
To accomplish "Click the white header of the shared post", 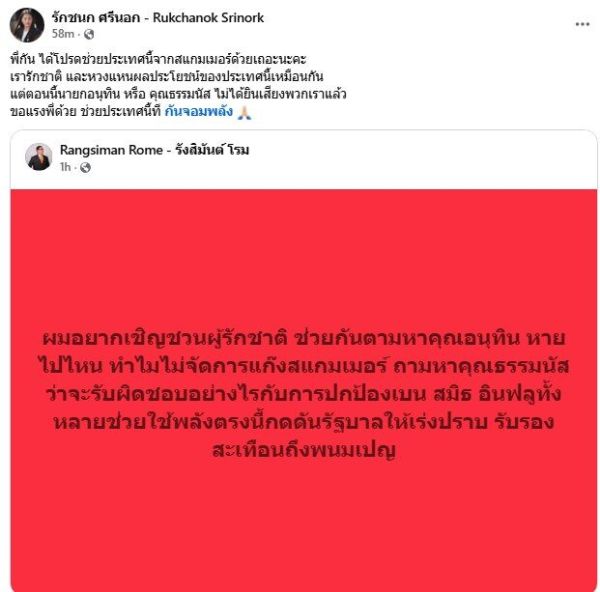I will point(303,160).
